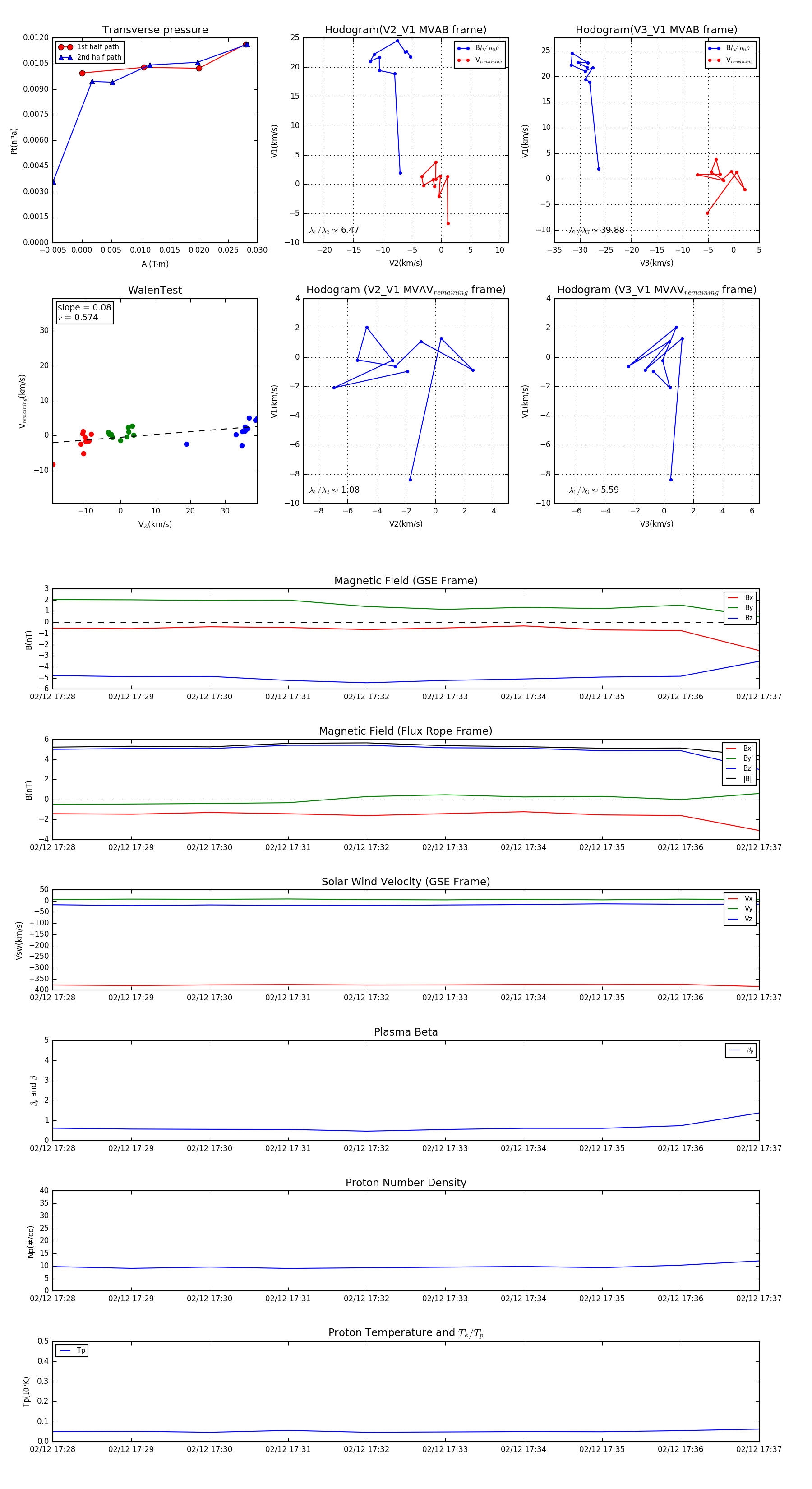812x1489 pixels.
Task: Click the eigenvalue ratio value "6.47"
Action: [x=350, y=230]
